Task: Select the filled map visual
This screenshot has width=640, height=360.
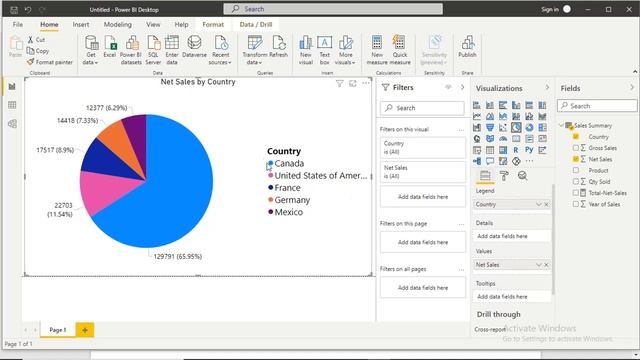Action: click(x=490, y=139)
